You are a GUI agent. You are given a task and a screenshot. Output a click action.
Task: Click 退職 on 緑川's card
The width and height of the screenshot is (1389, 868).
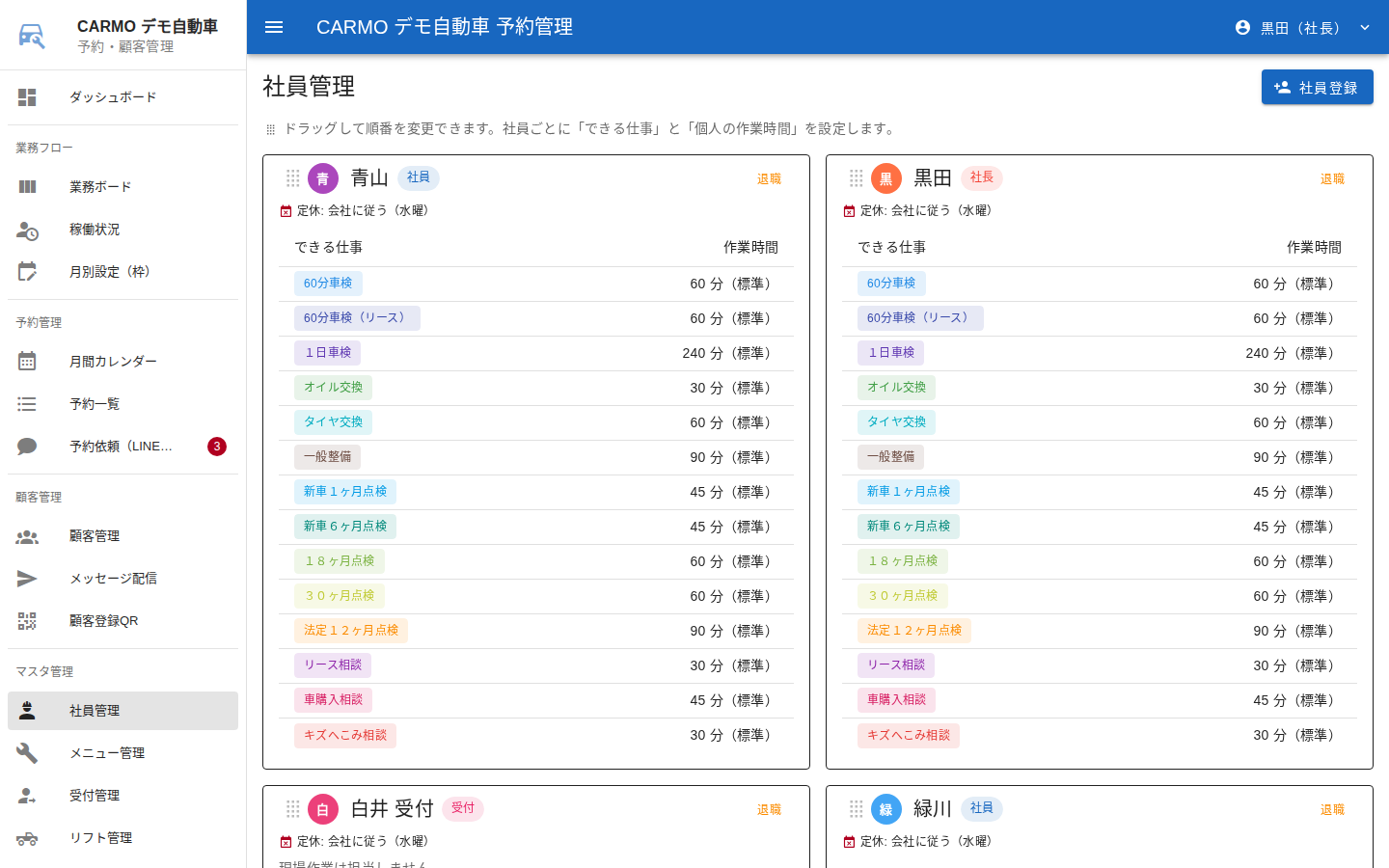tap(1332, 810)
